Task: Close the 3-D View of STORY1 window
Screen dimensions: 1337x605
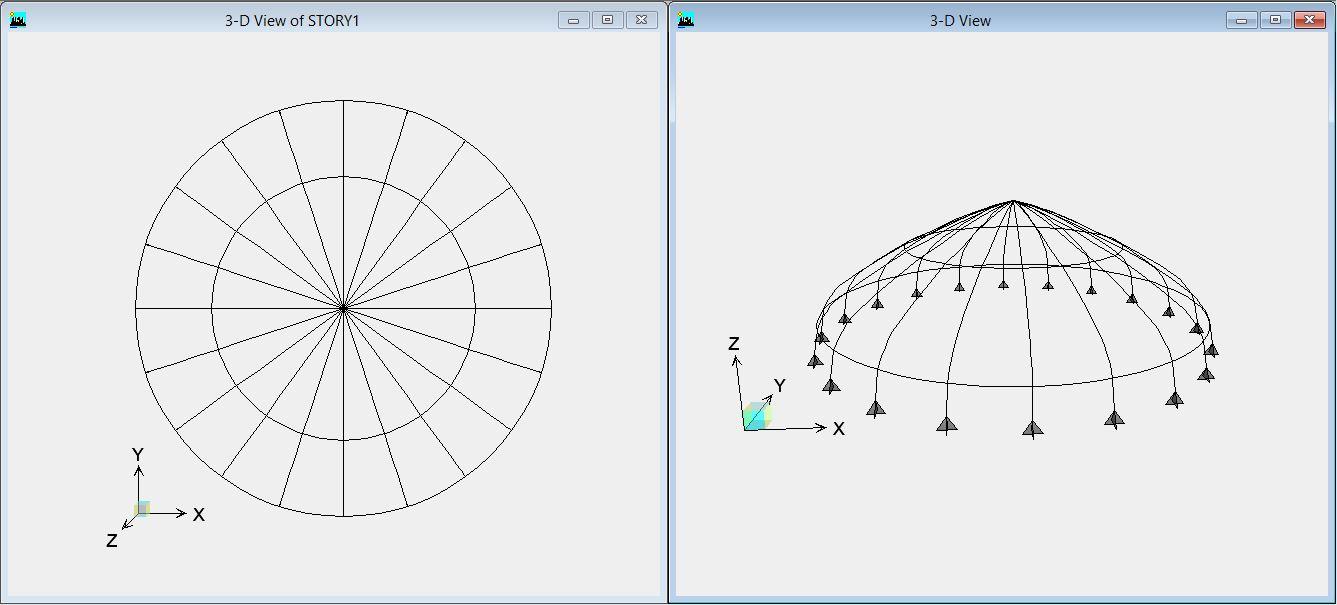Action: coord(641,19)
